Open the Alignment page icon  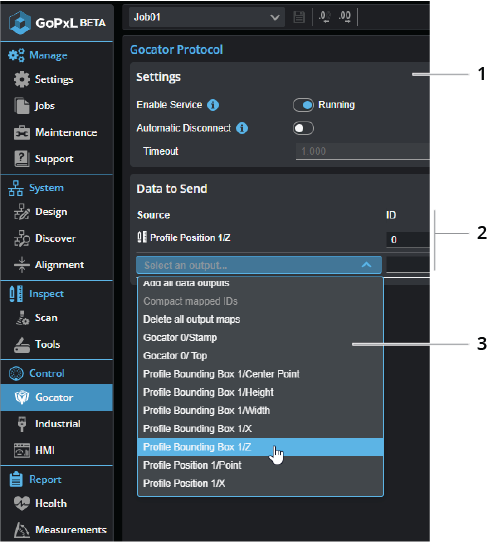tap(22, 265)
